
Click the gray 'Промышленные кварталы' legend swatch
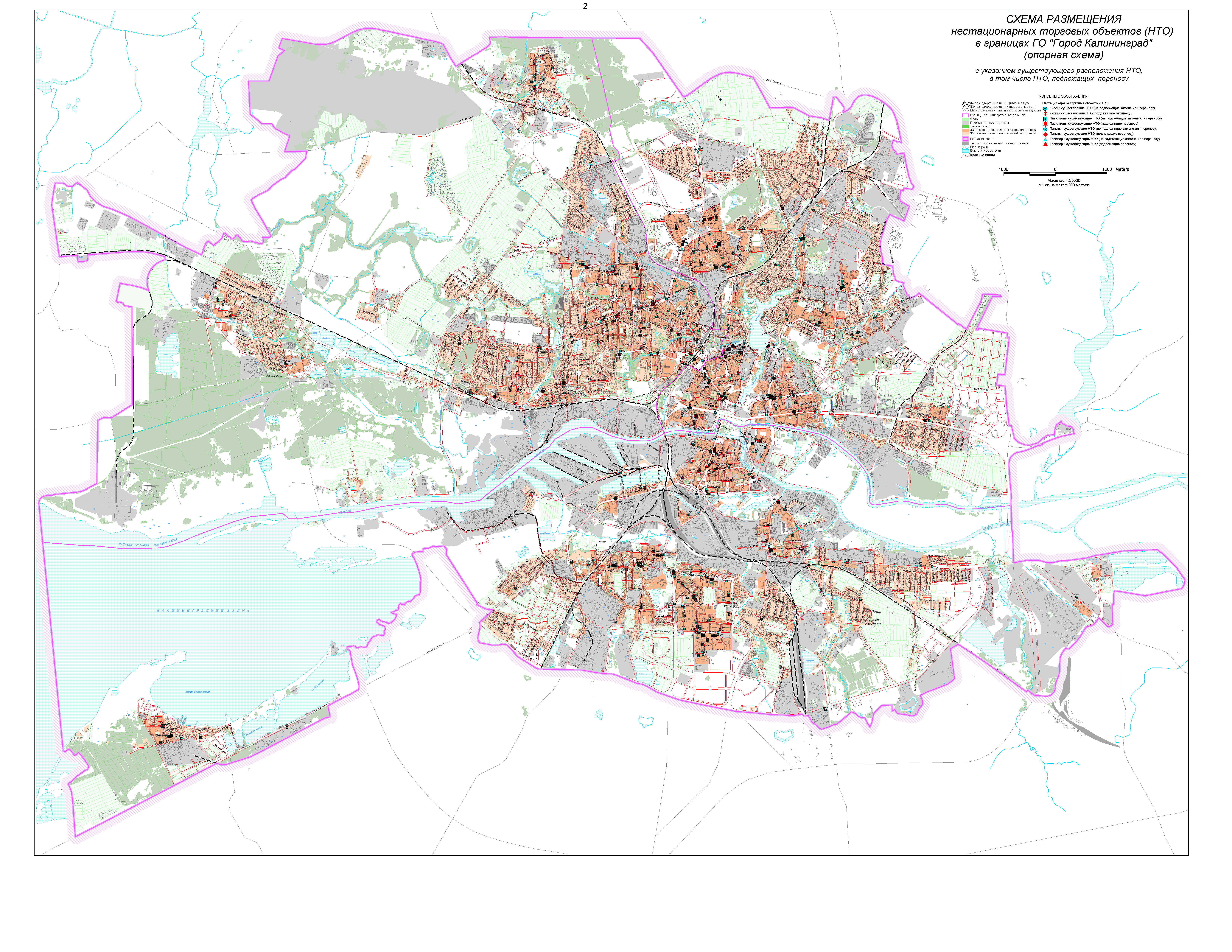966,123
